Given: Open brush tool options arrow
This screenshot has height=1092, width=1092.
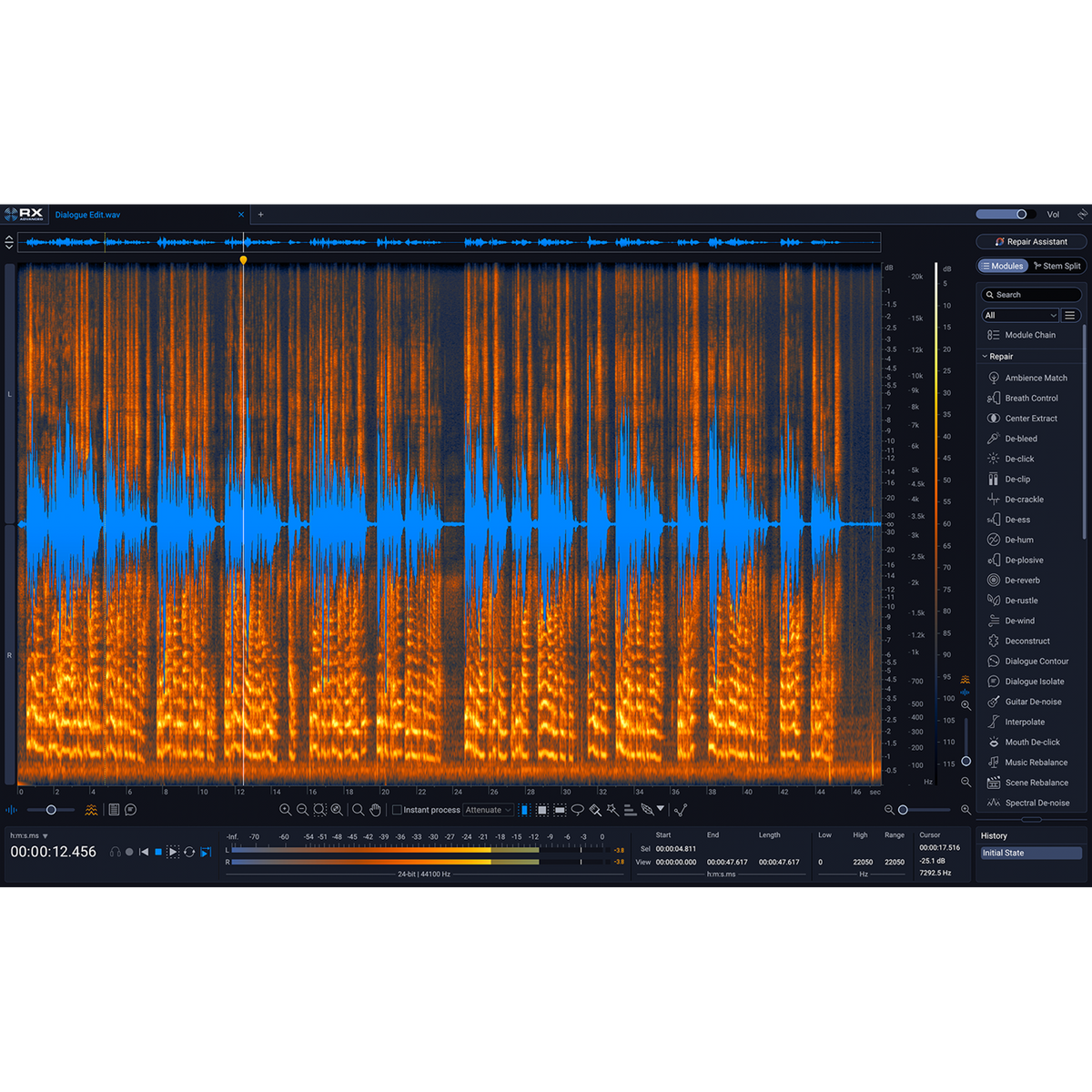Looking at the screenshot, I should point(661,809).
